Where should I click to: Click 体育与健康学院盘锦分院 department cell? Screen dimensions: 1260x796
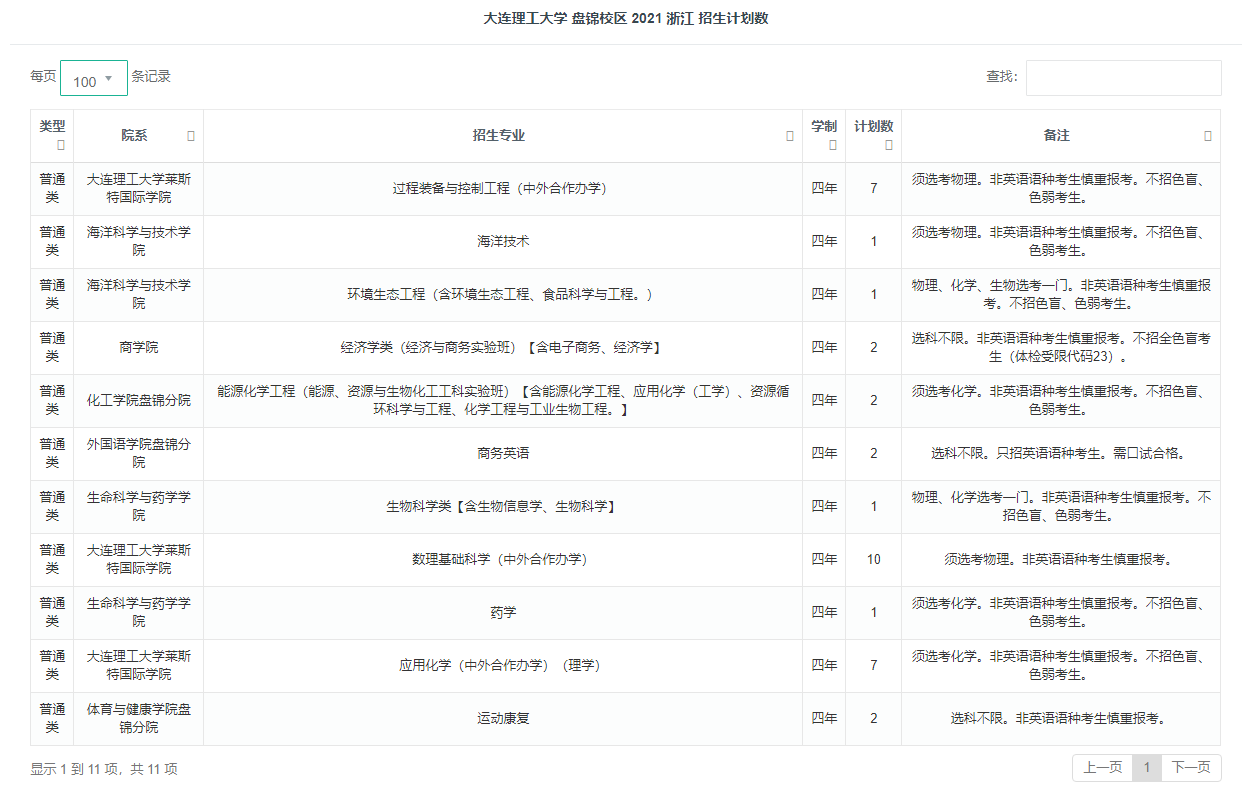pyautogui.click(x=138, y=718)
